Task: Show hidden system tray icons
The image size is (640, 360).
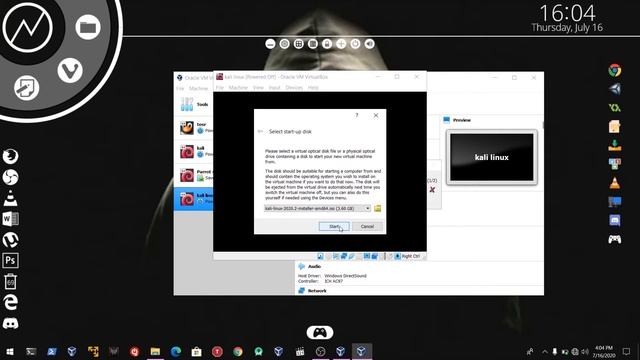Action: click(544, 351)
